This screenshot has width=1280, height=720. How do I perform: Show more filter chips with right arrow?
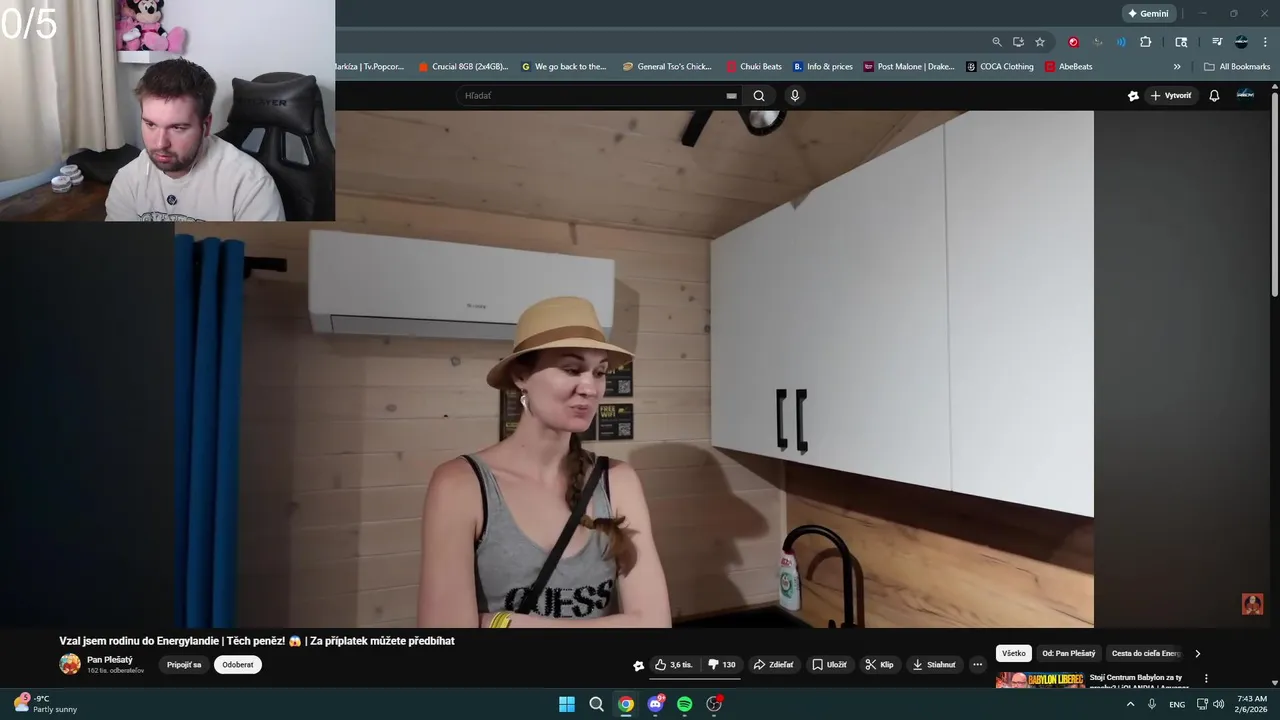point(1198,654)
